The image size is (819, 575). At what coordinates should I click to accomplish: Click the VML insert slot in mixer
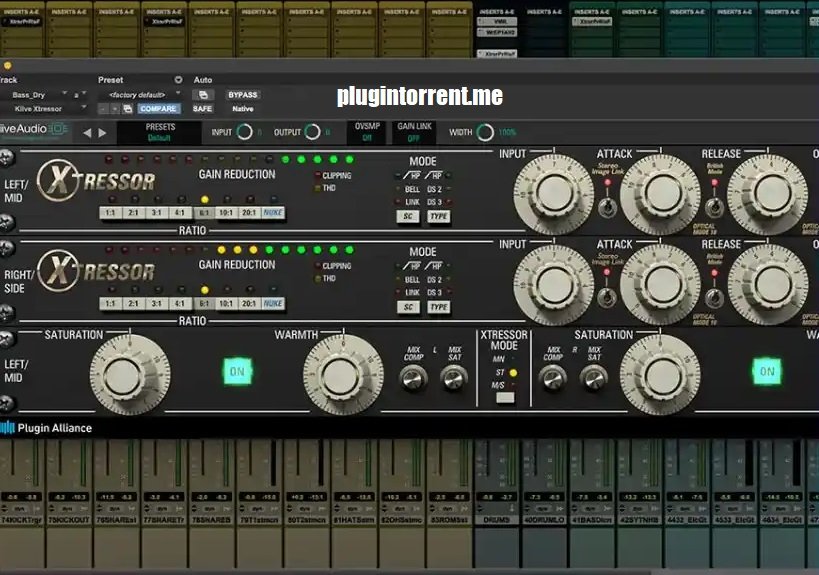coord(498,22)
